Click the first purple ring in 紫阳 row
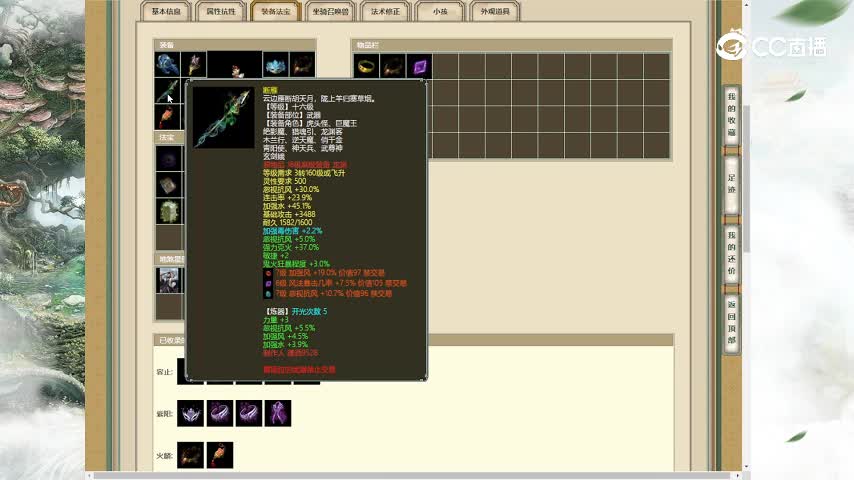 (219, 413)
